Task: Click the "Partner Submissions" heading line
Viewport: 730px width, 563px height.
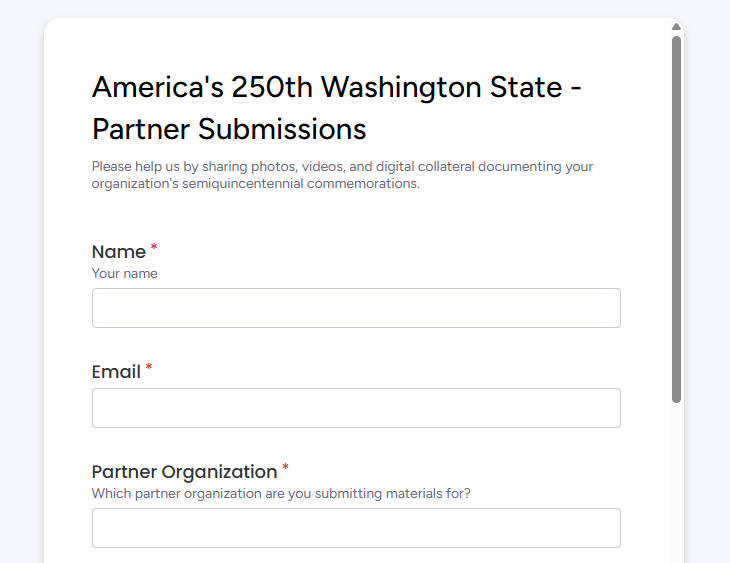Action: (x=229, y=129)
